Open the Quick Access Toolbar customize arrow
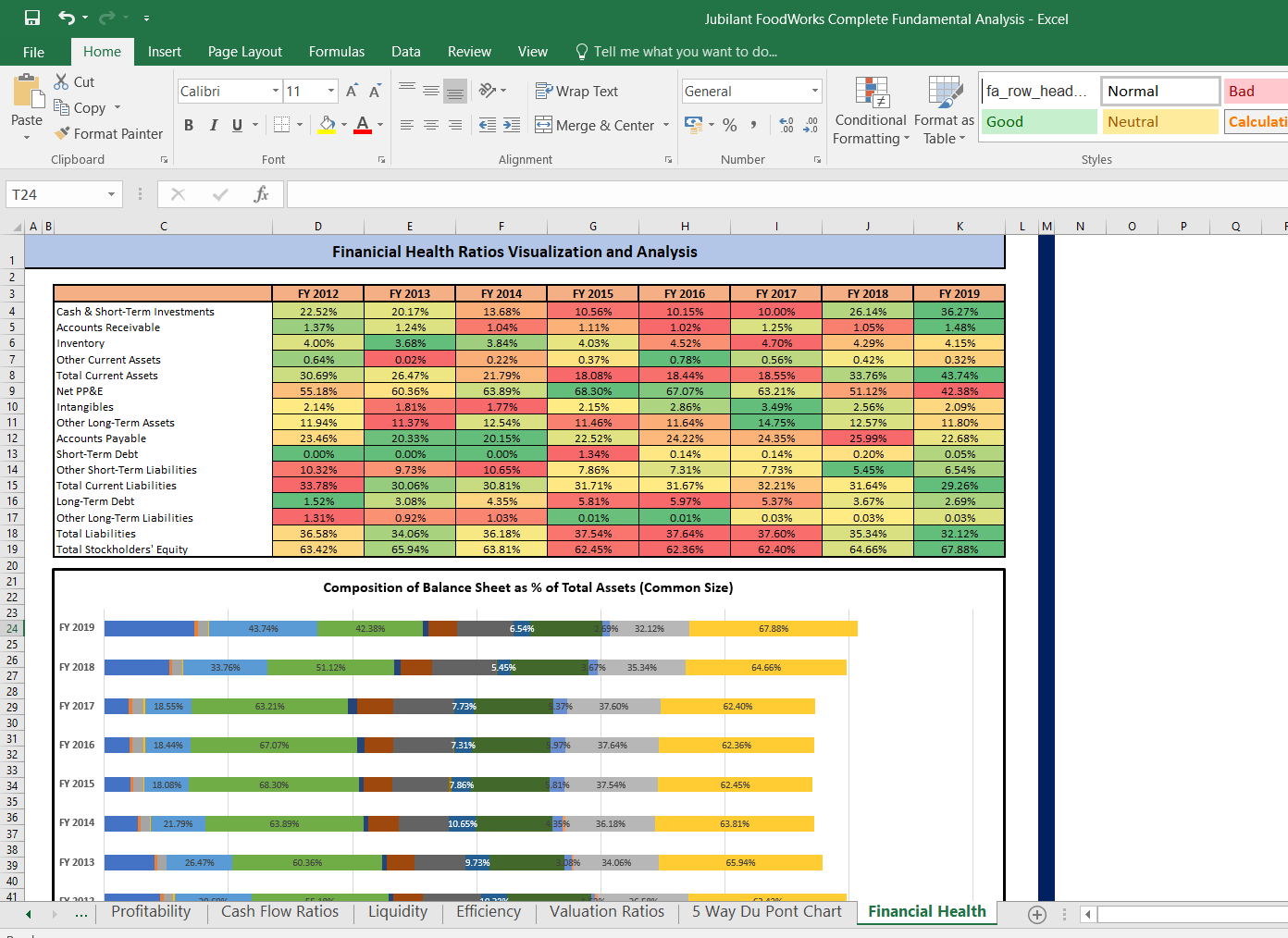Screen dimensions: 1288x938 coord(146,19)
